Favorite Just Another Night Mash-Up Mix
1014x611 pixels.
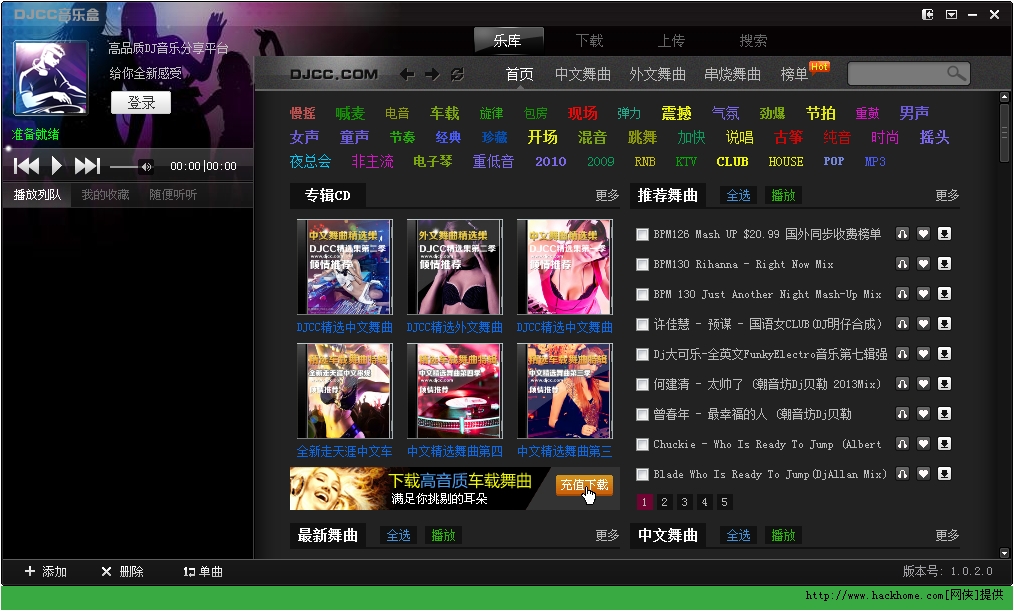pyautogui.click(x=923, y=294)
